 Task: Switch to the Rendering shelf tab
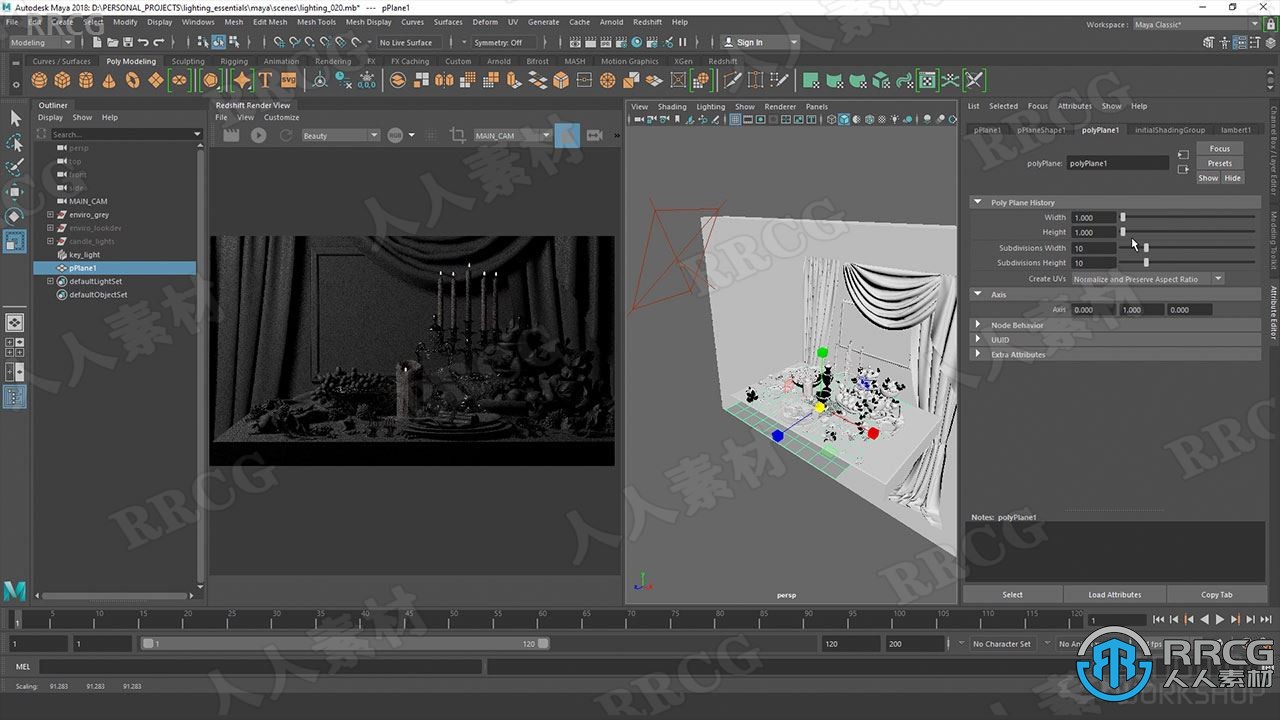coord(333,61)
